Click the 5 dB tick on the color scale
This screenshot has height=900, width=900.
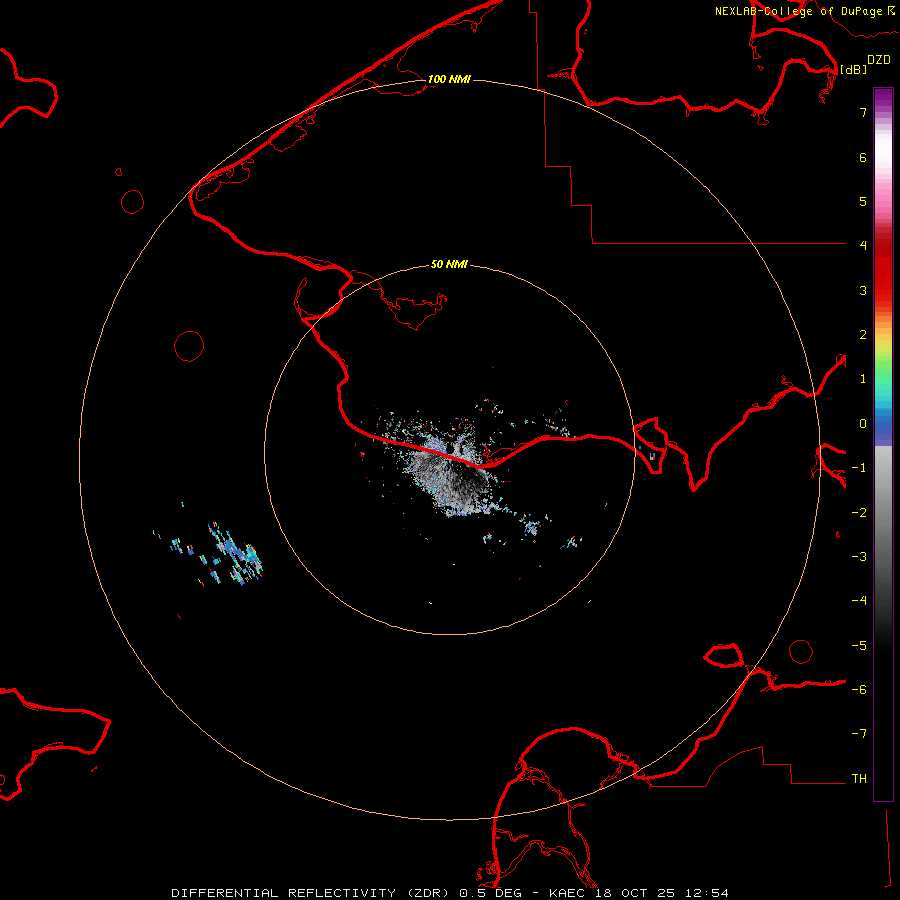863,201
